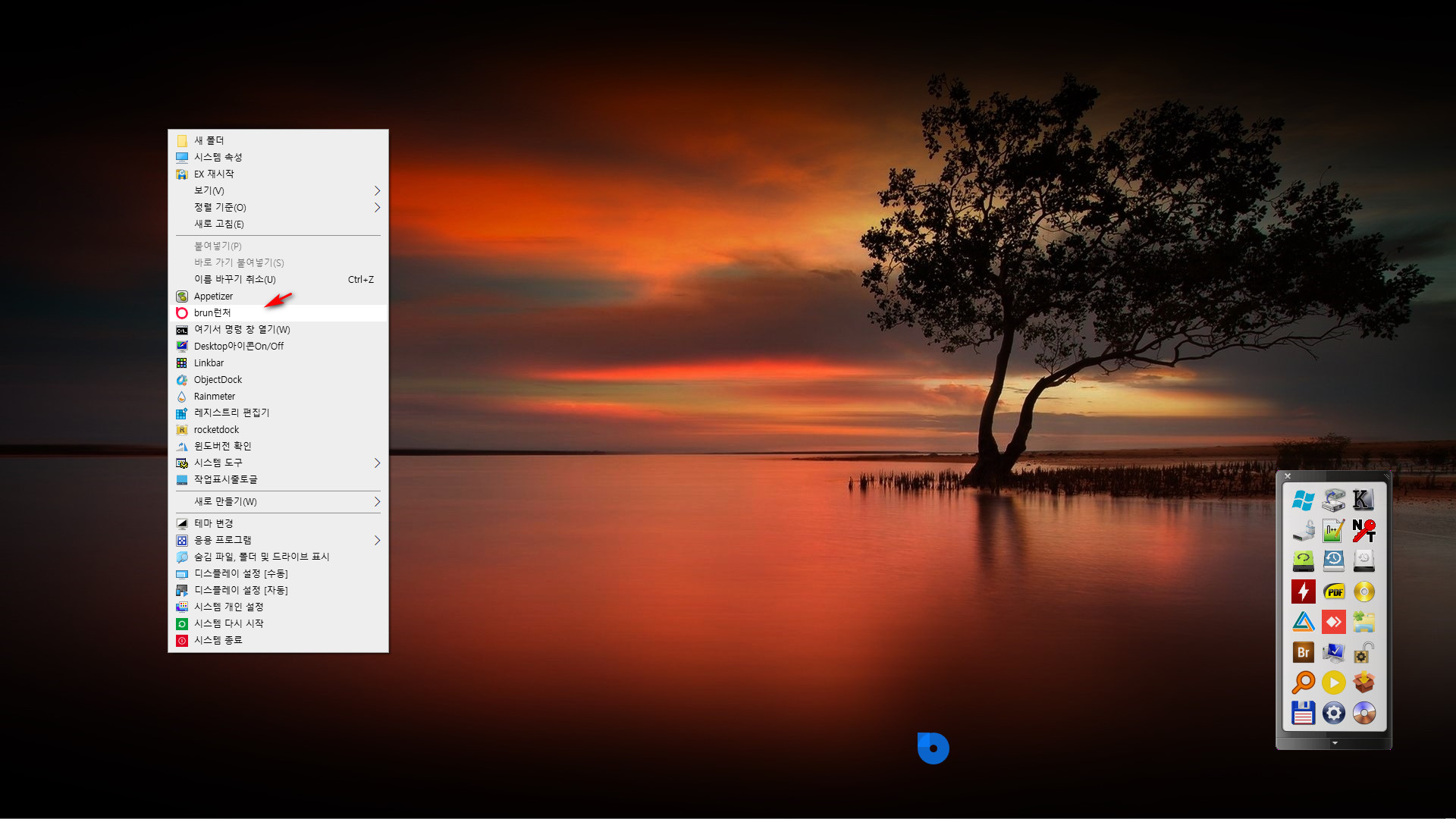1456x819 pixels.
Task: Open 레지스트리 편집기 menu entry
Action: 278,413
